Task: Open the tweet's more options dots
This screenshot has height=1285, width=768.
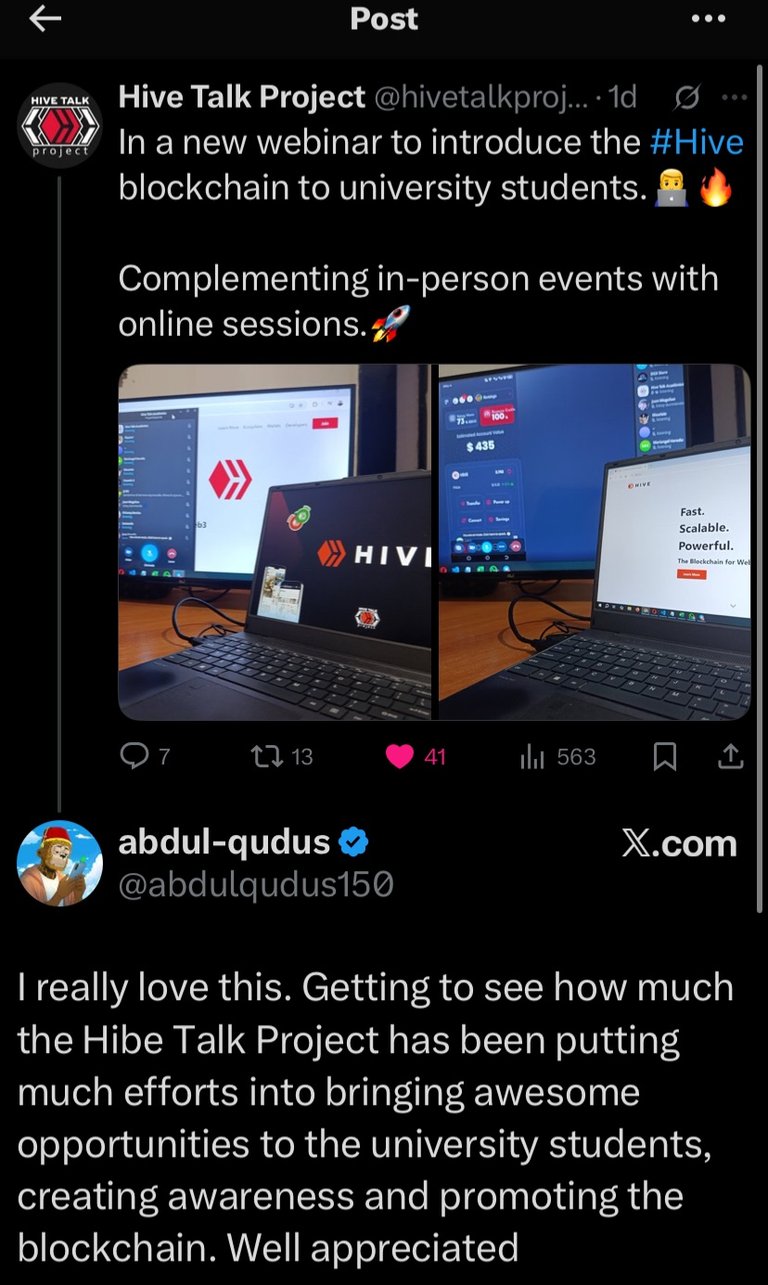Action: (734, 97)
